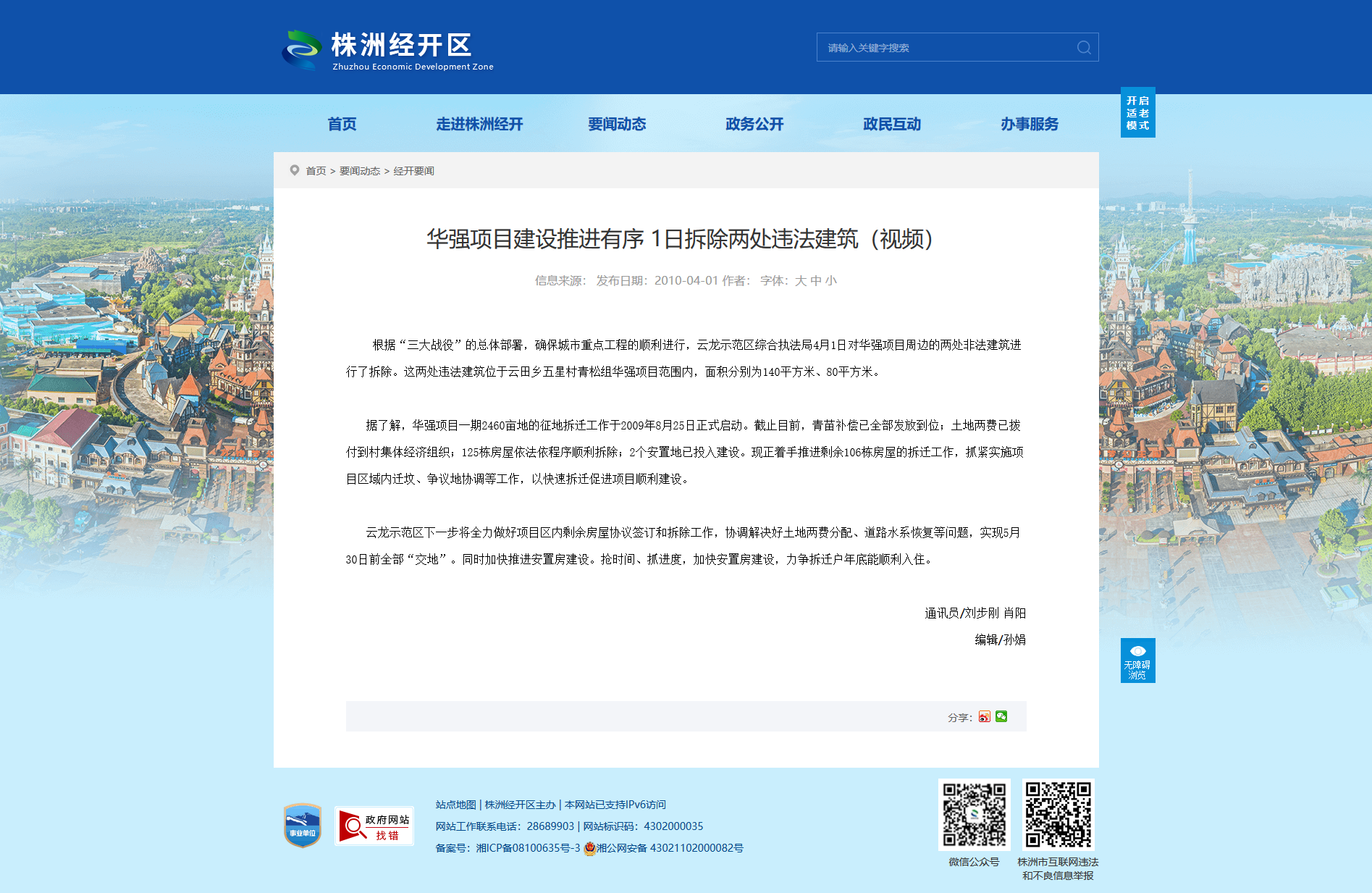Open the 政务公开 navigation menu

[x=754, y=125]
